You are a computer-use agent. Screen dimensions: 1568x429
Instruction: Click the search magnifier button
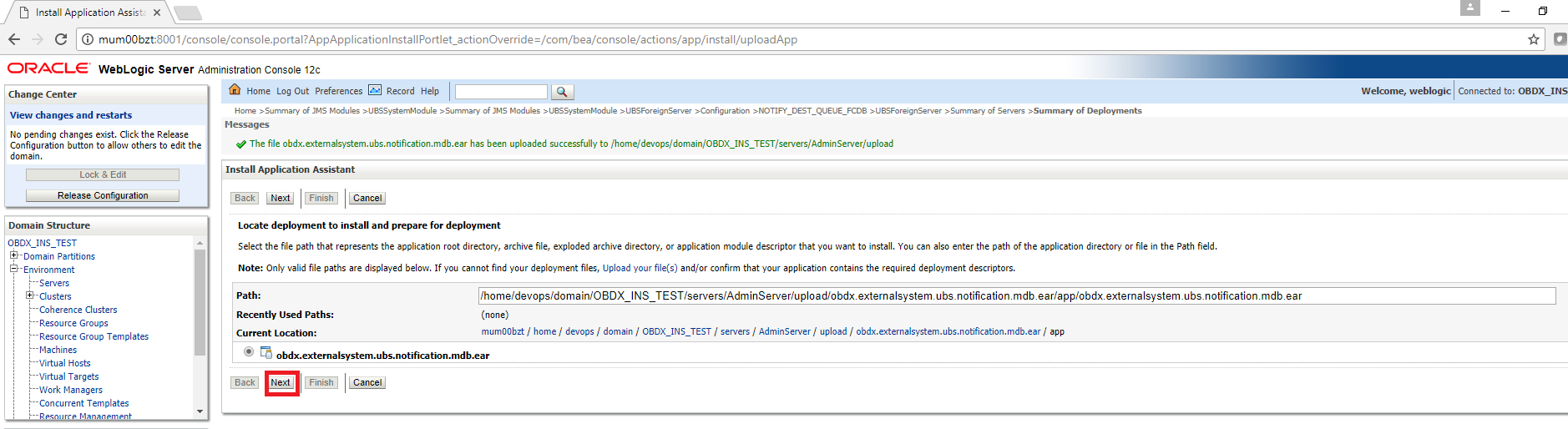point(562,92)
